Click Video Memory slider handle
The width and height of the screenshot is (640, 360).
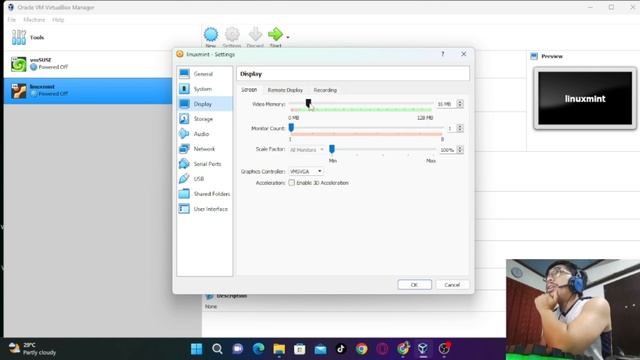[x=309, y=103]
